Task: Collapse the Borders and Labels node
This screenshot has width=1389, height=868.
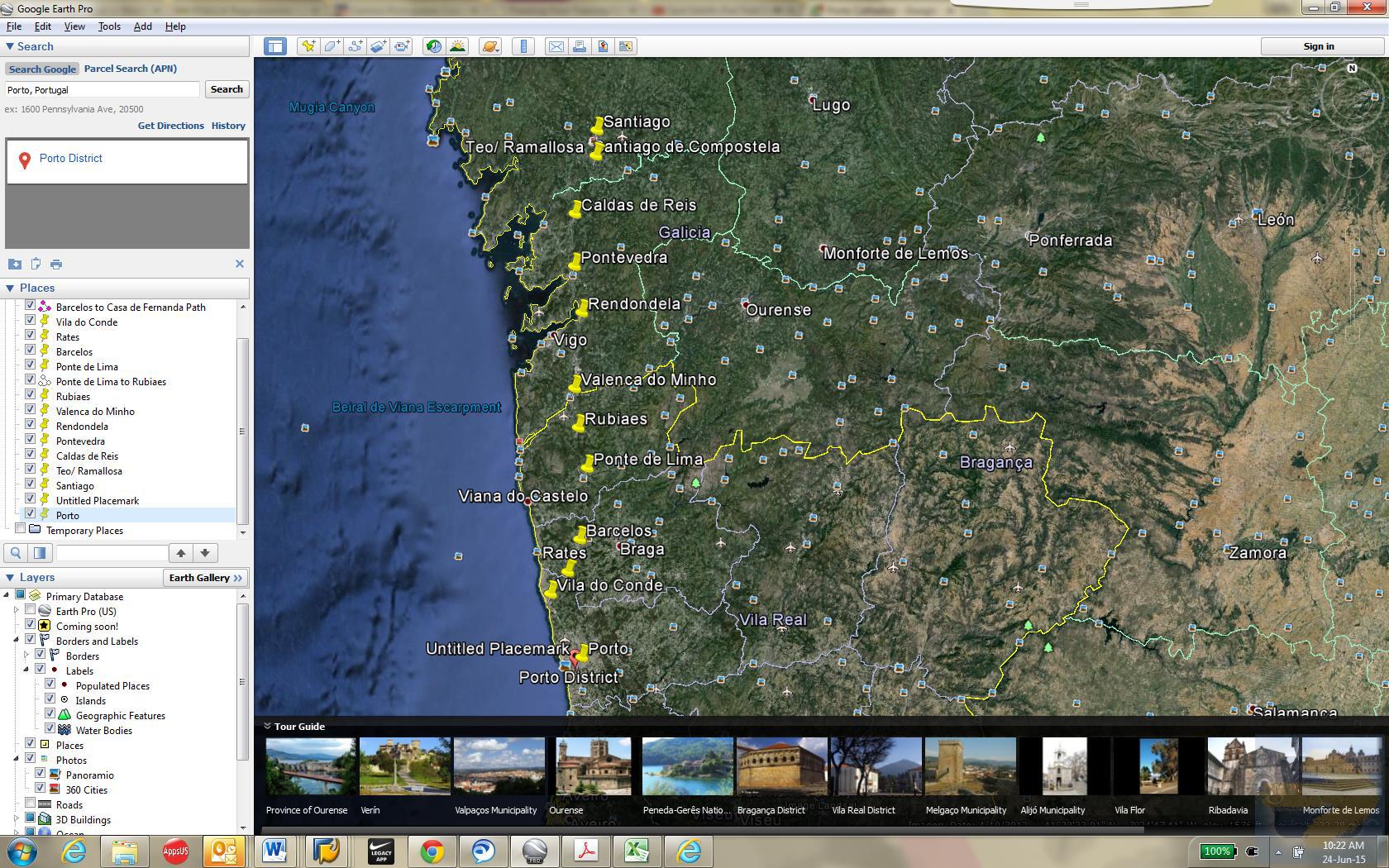Action: point(17,640)
